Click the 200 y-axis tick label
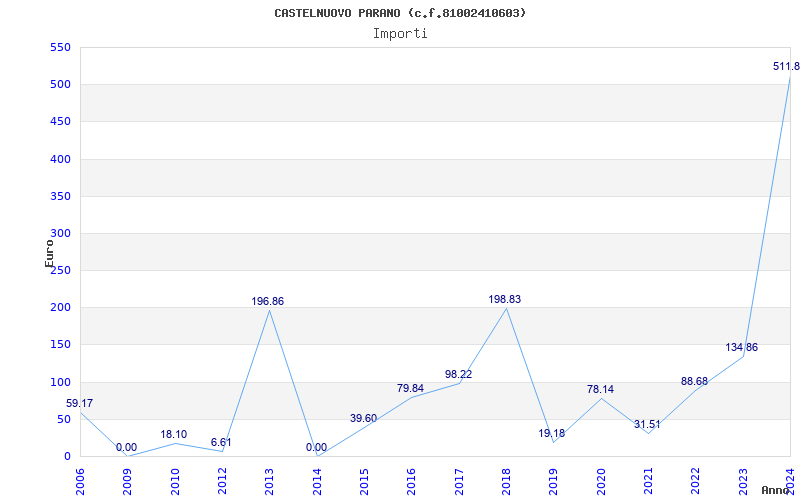 coord(60,308)
